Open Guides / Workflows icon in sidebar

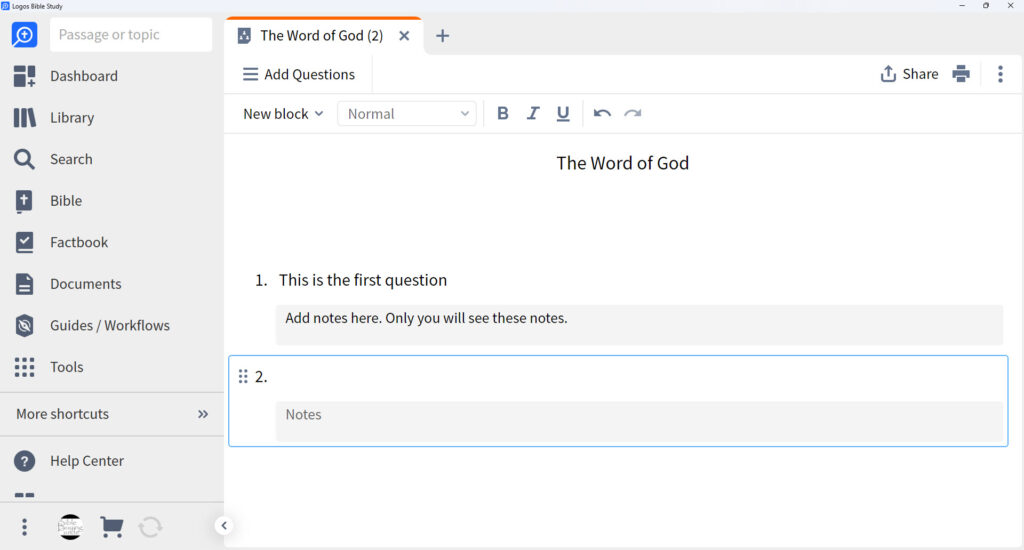(24, 325)
